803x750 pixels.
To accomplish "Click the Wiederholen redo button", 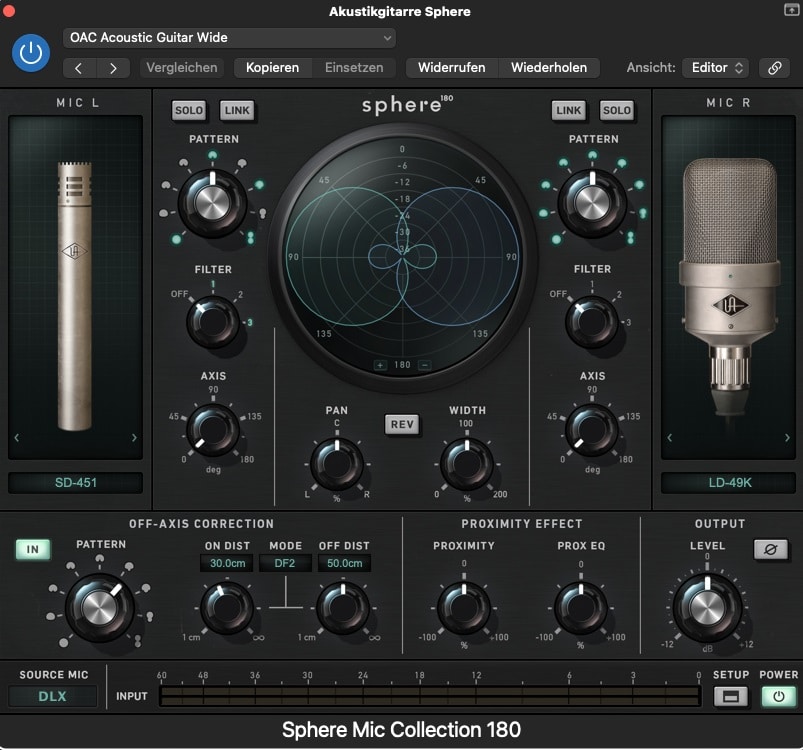I will pyautogui.click(x=549, y=68).
